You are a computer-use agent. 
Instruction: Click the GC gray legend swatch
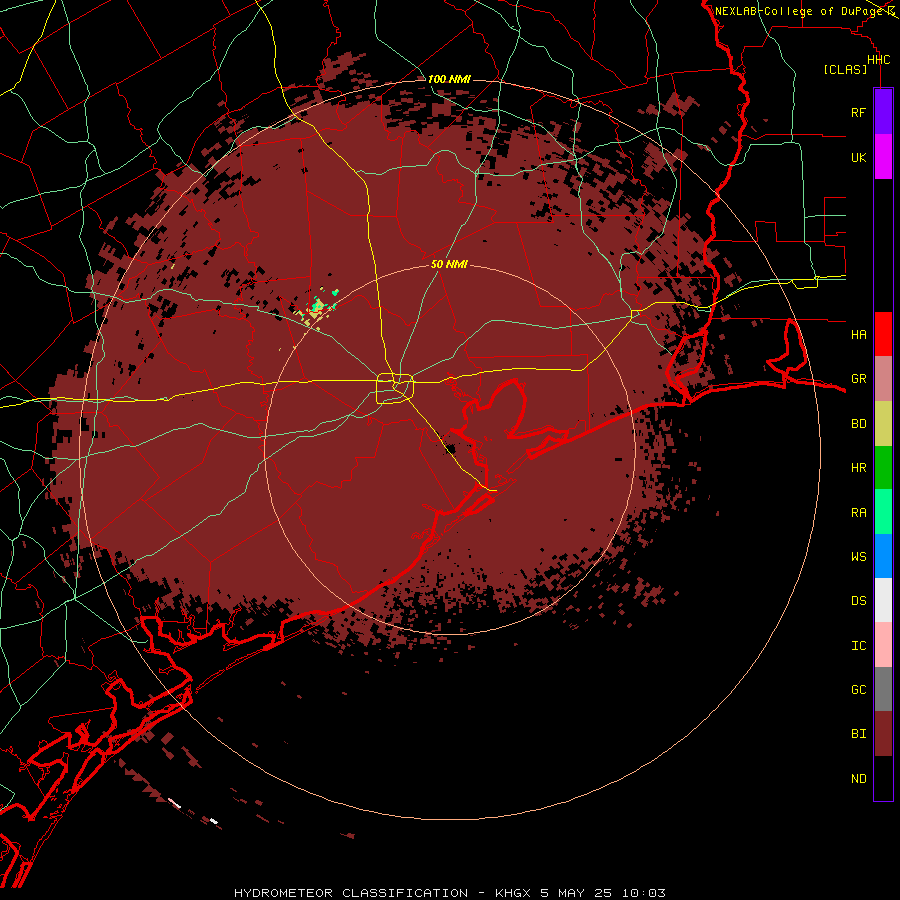(x=883, y=689)
